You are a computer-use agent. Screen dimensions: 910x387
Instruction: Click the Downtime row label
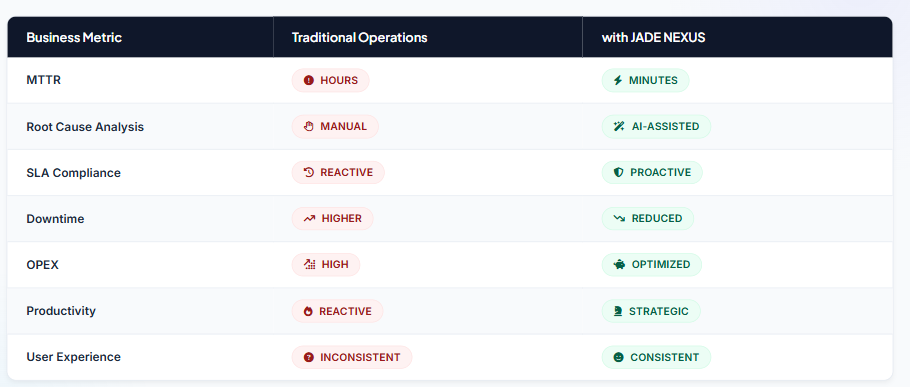[55, 219]
